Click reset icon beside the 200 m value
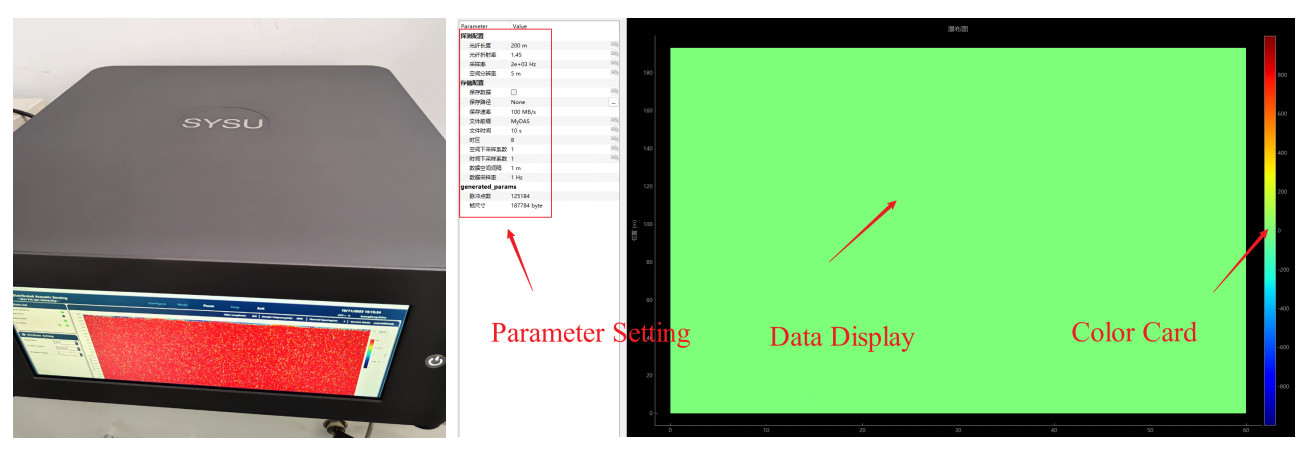The image size is (1313, 449). [614, 46]
